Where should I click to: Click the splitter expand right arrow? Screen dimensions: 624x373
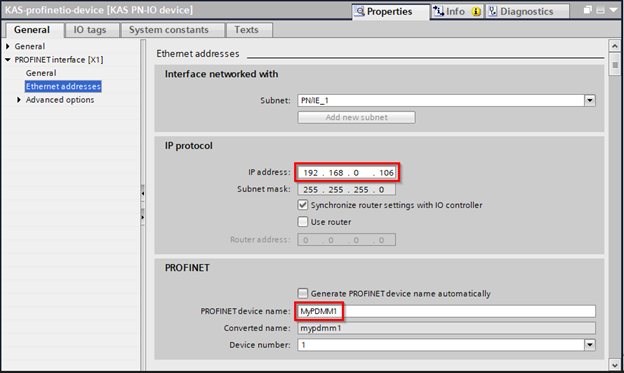[143, 217]
